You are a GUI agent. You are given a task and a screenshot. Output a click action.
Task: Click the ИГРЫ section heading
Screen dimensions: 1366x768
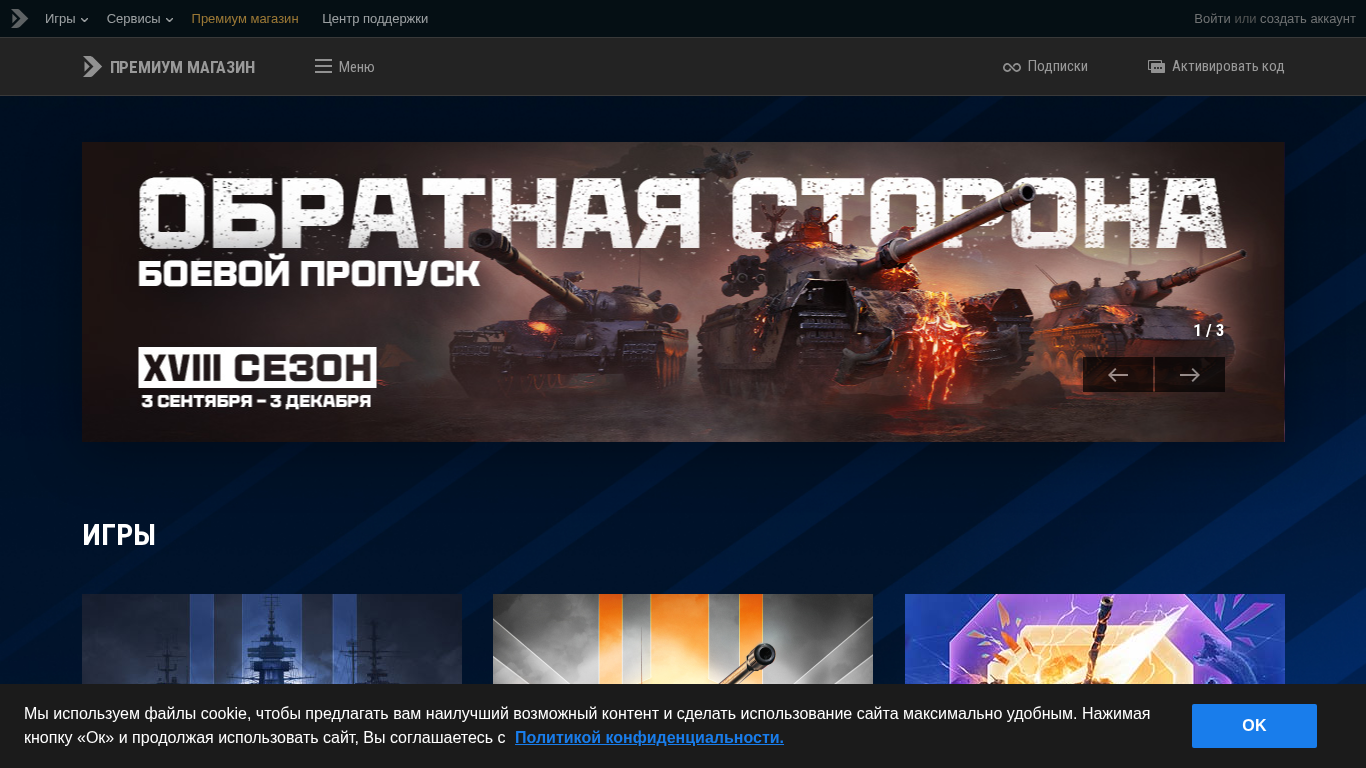(119, 535)
